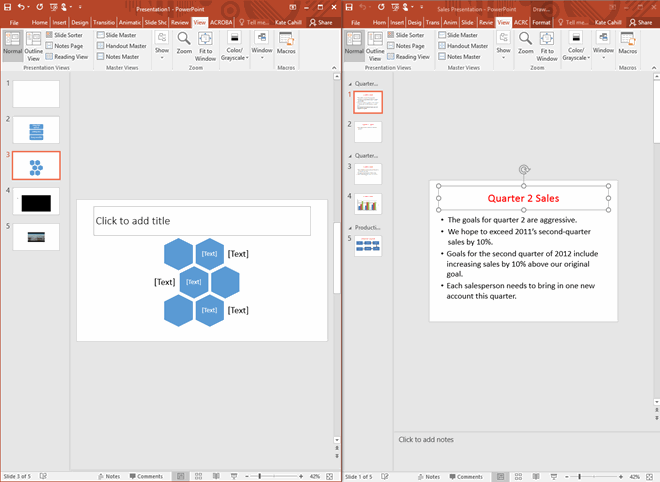Click Fit to Window in right window ribbon
The height and width of the screenshot is (482, 660).
pos(547,46)
